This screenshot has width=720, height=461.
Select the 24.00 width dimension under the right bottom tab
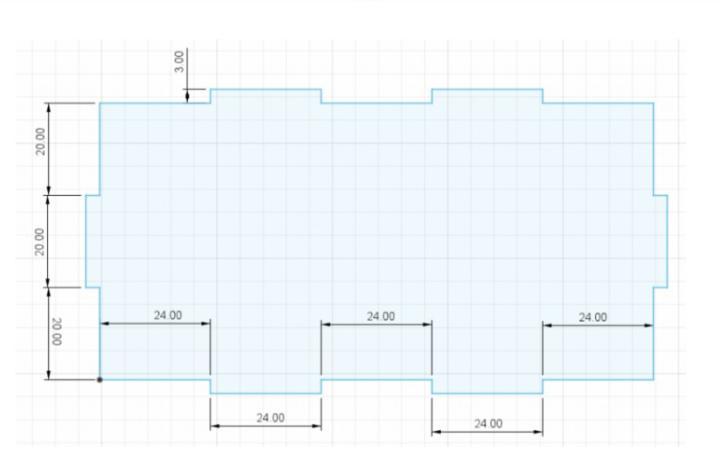[x=488, y=423]
